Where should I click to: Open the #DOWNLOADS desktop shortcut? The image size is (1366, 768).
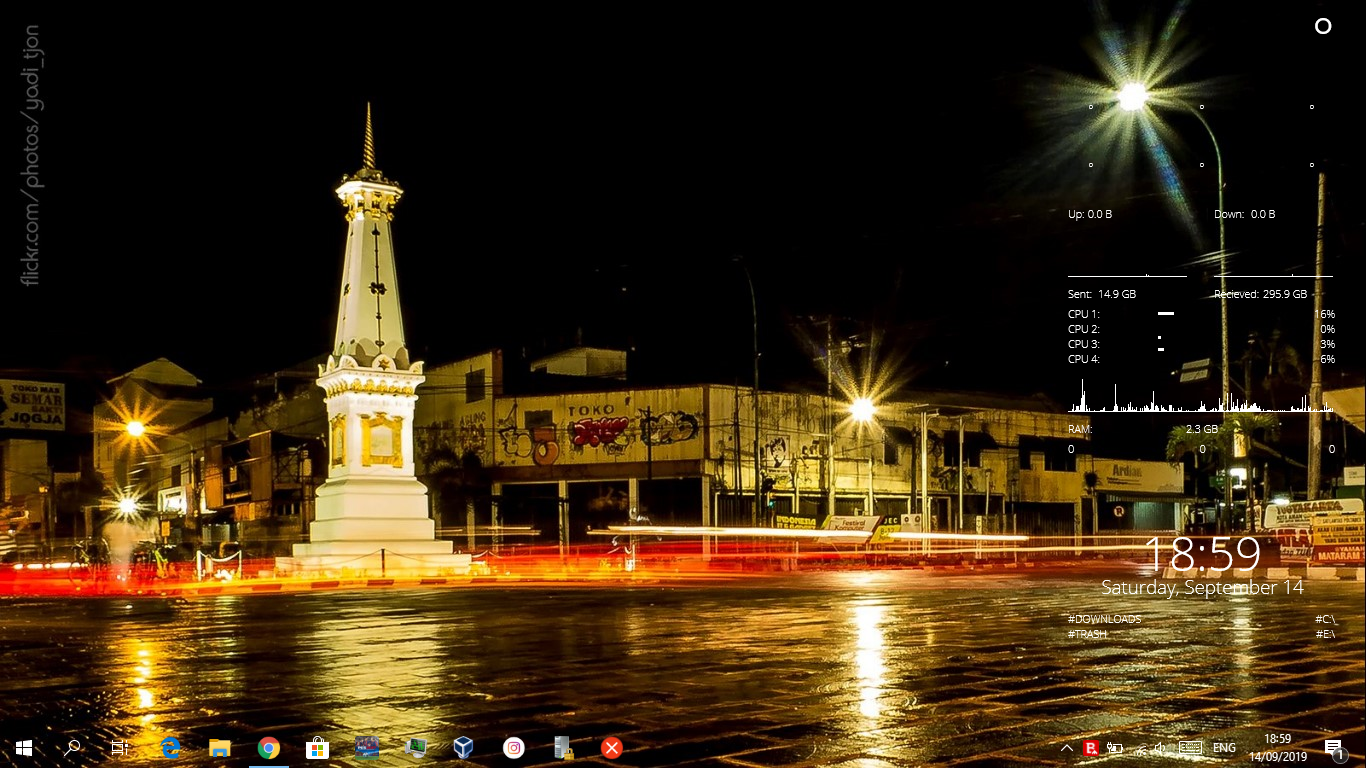click(x=1104, y=619)
